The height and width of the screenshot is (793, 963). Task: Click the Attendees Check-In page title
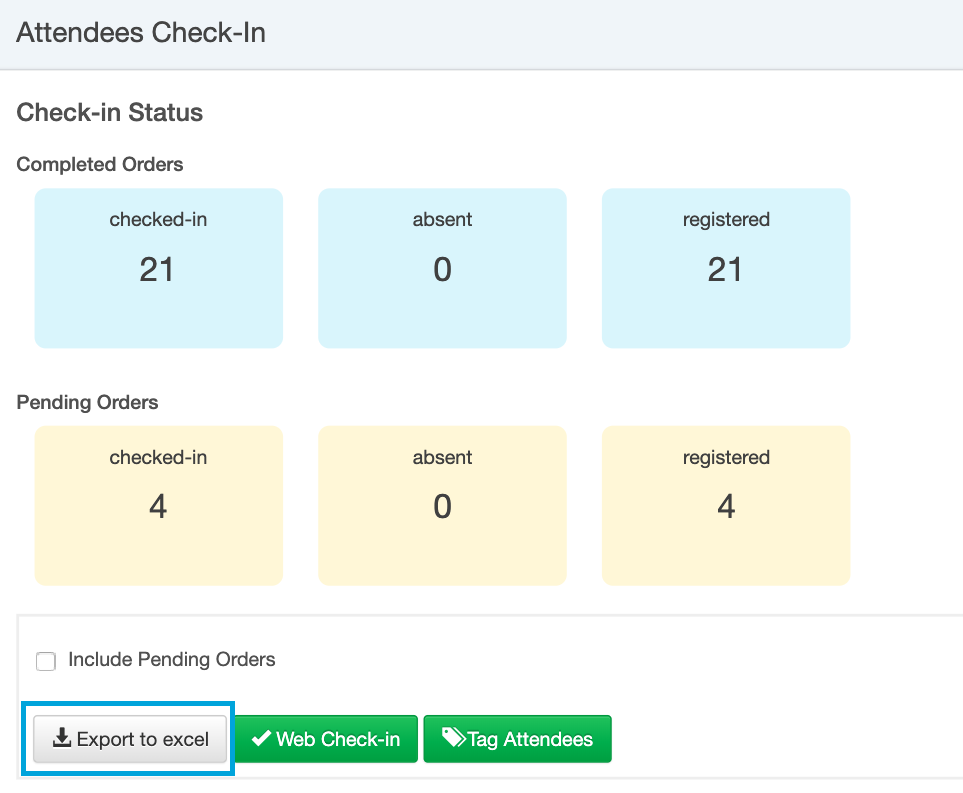point(141,33)
